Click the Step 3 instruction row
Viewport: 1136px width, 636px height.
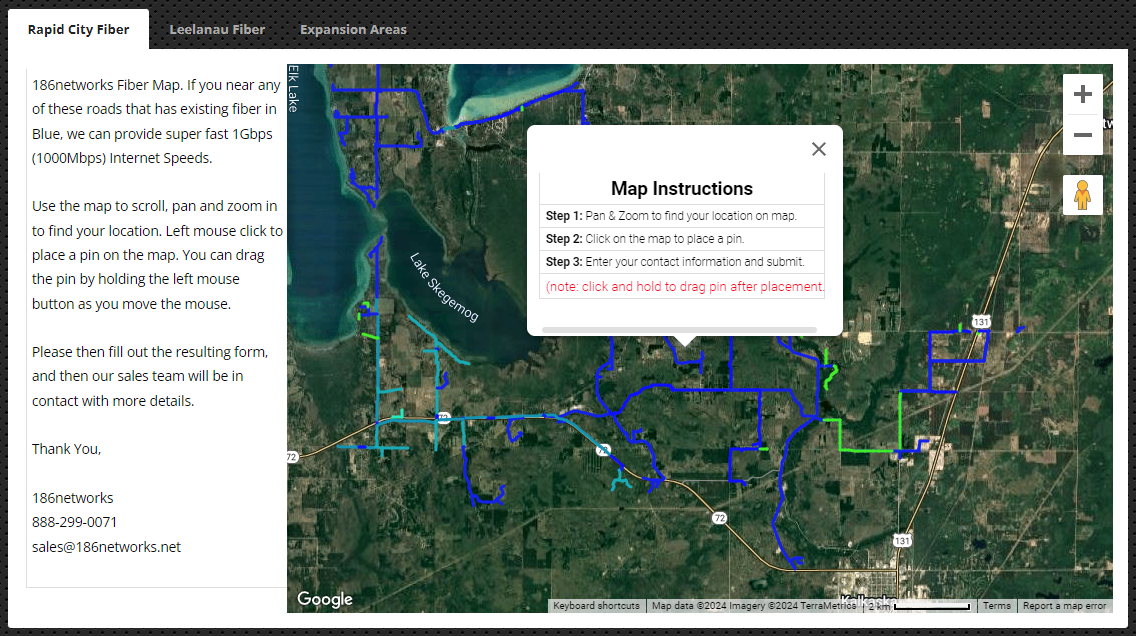[x=682, y=262]
